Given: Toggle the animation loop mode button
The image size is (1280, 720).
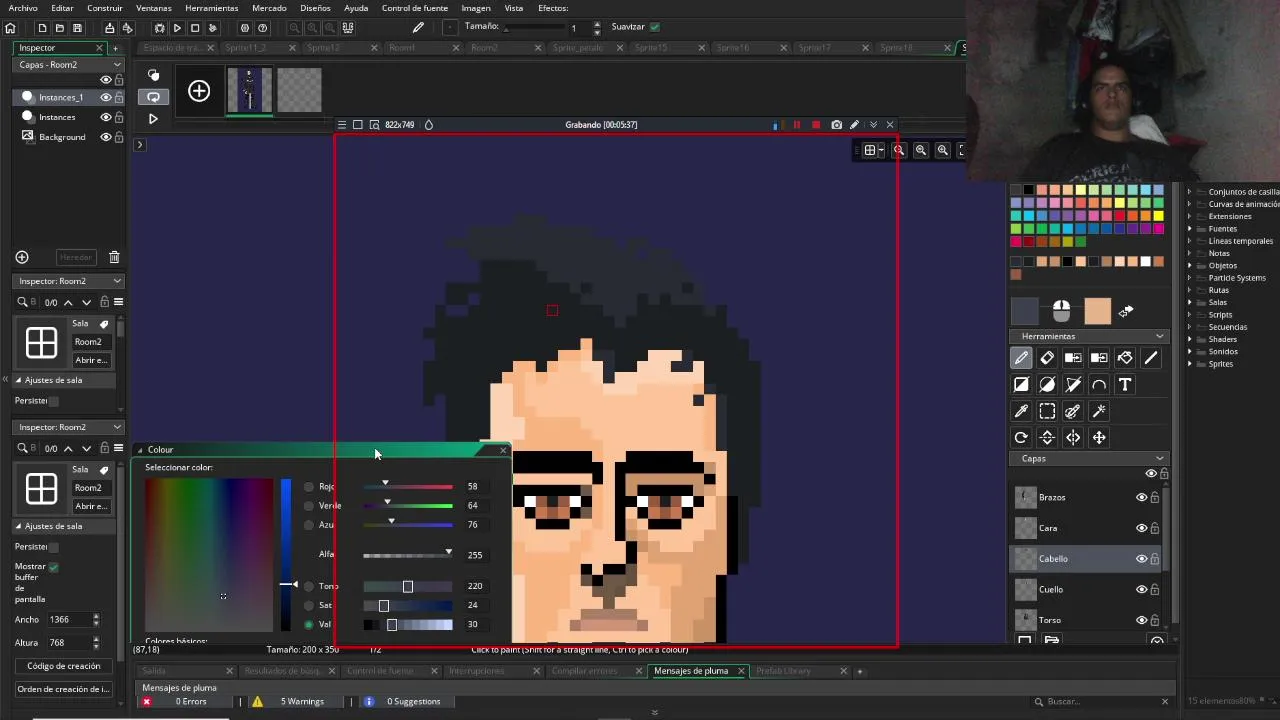Looking at the screenshot, I should (153, 97).
